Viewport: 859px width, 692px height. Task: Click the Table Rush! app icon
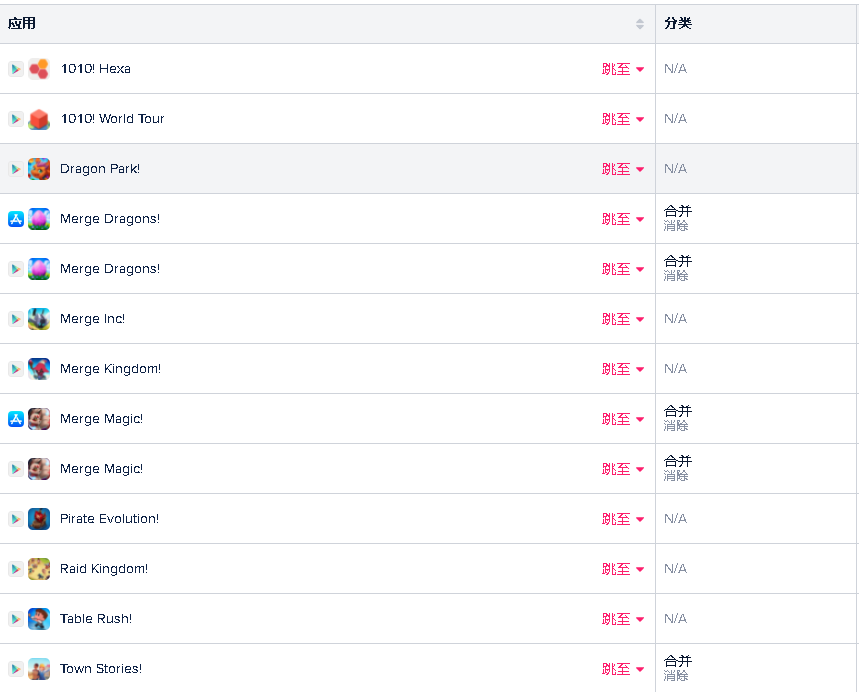pyautogui.click(x=39, y=619)
